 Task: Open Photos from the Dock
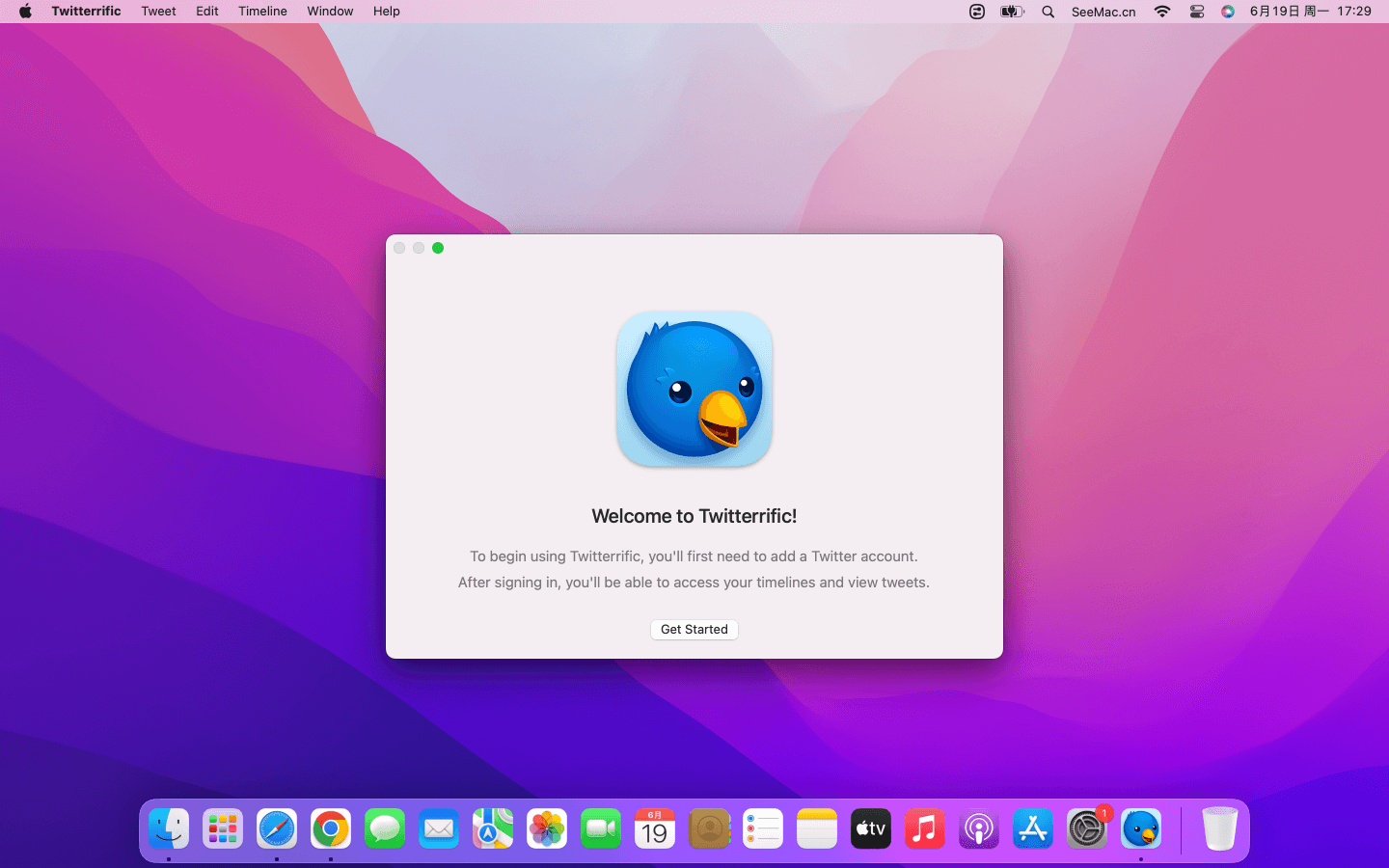(547, 828)
